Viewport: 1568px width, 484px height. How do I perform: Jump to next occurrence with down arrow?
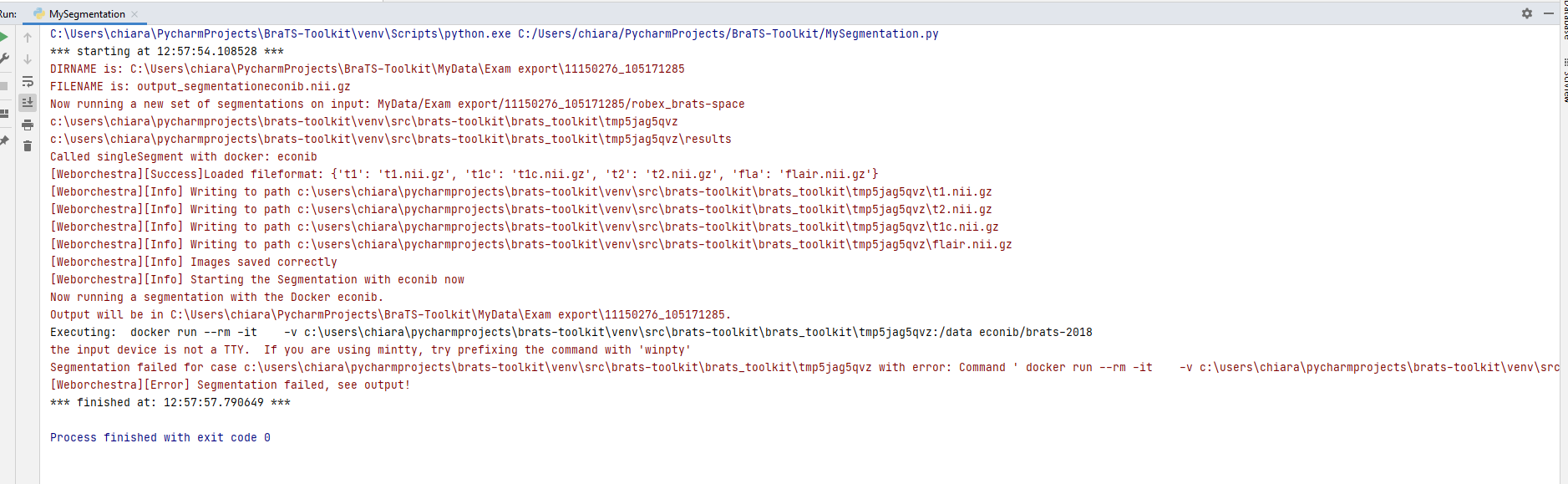click(28, 57)
